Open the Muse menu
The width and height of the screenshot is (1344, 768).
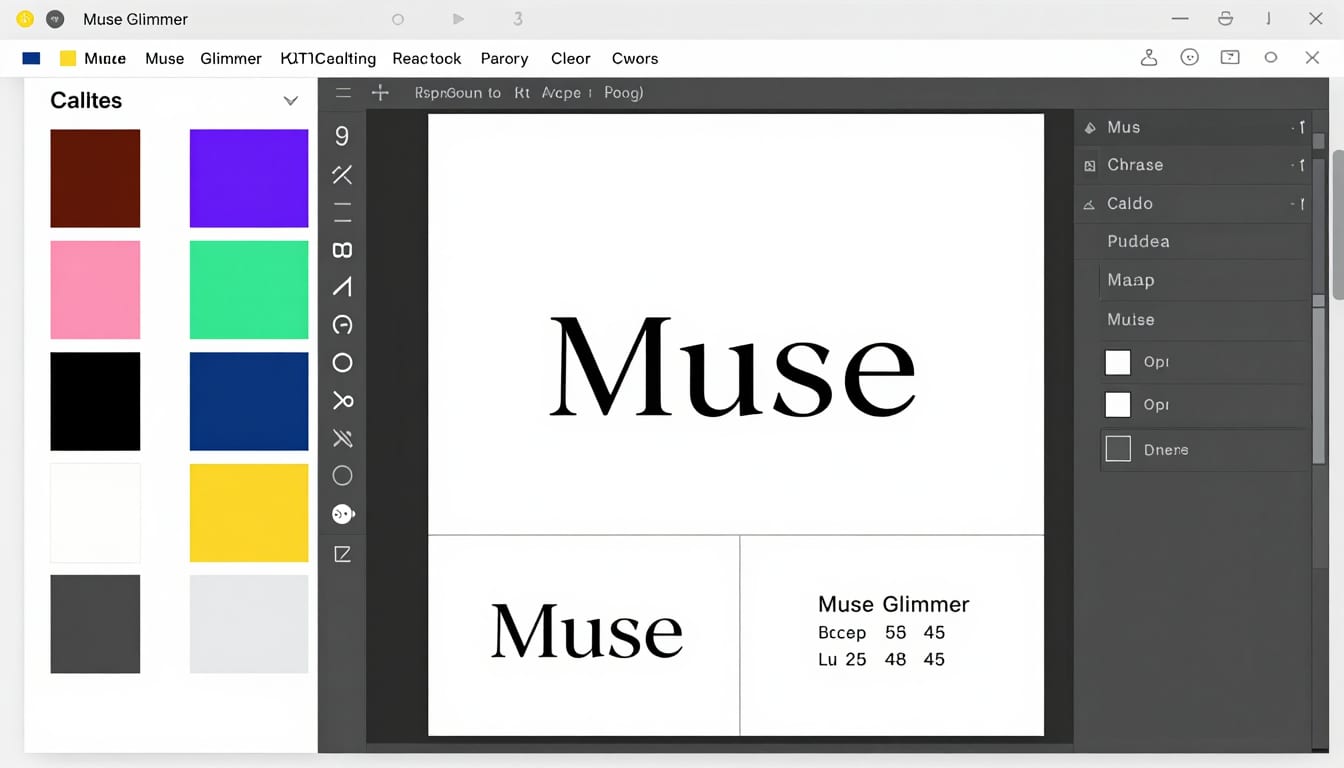(x=164, y=59)
